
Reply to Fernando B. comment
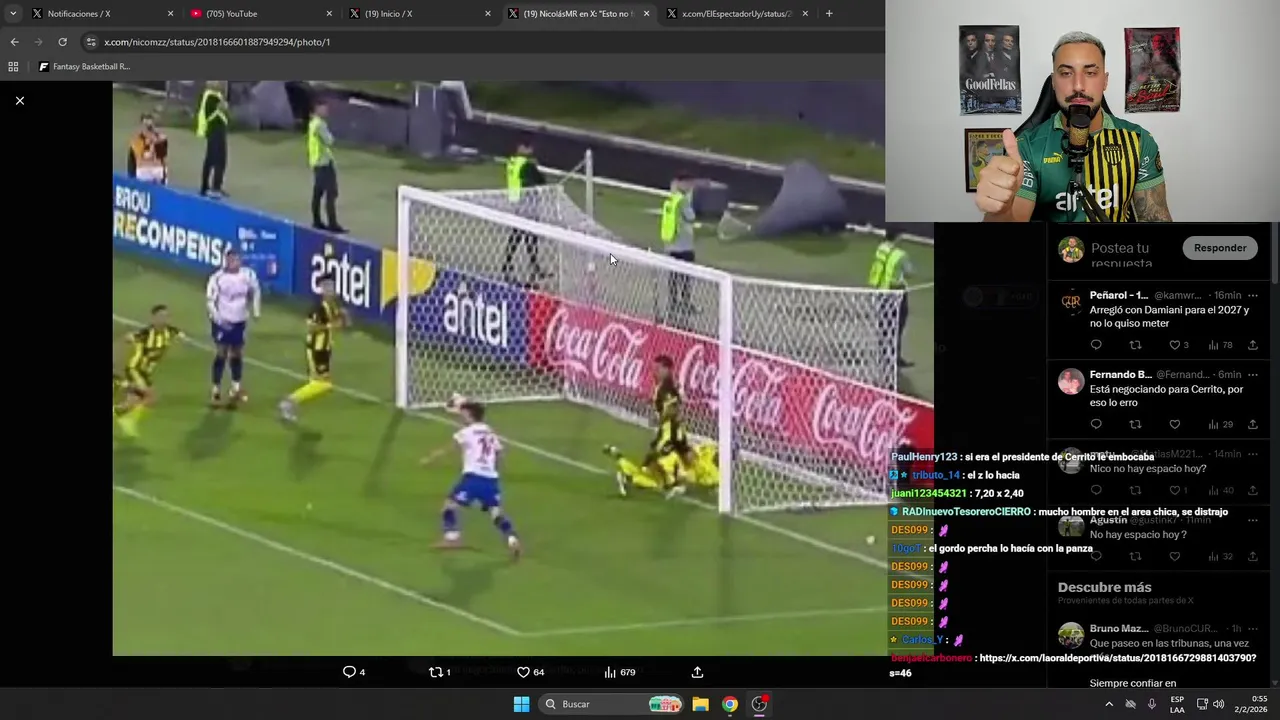(x=1096, y=424)
